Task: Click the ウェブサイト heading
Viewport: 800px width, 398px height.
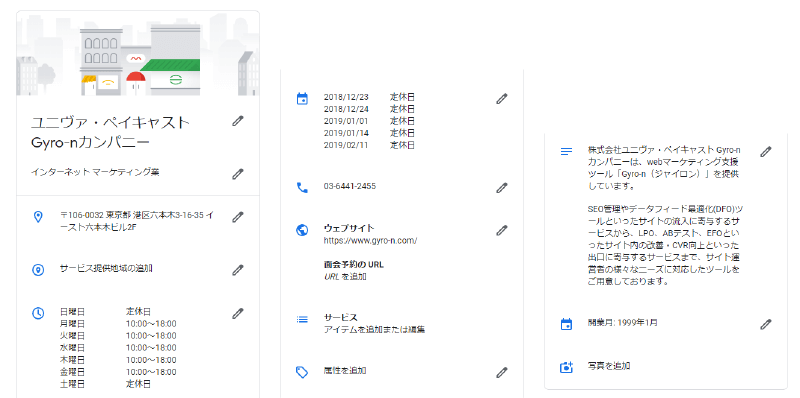Action: (x=349, y=228)
